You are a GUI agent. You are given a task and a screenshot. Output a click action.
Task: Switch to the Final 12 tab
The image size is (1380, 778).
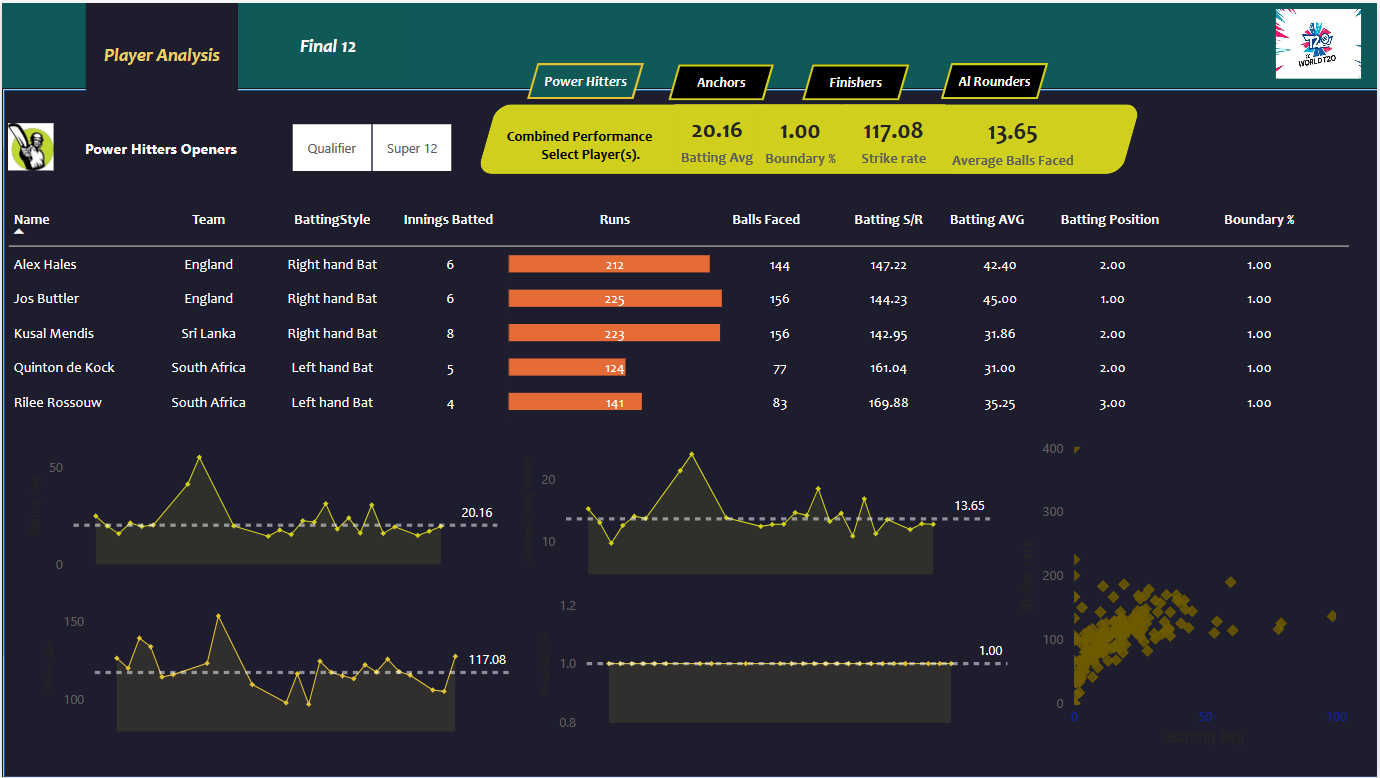328,46
